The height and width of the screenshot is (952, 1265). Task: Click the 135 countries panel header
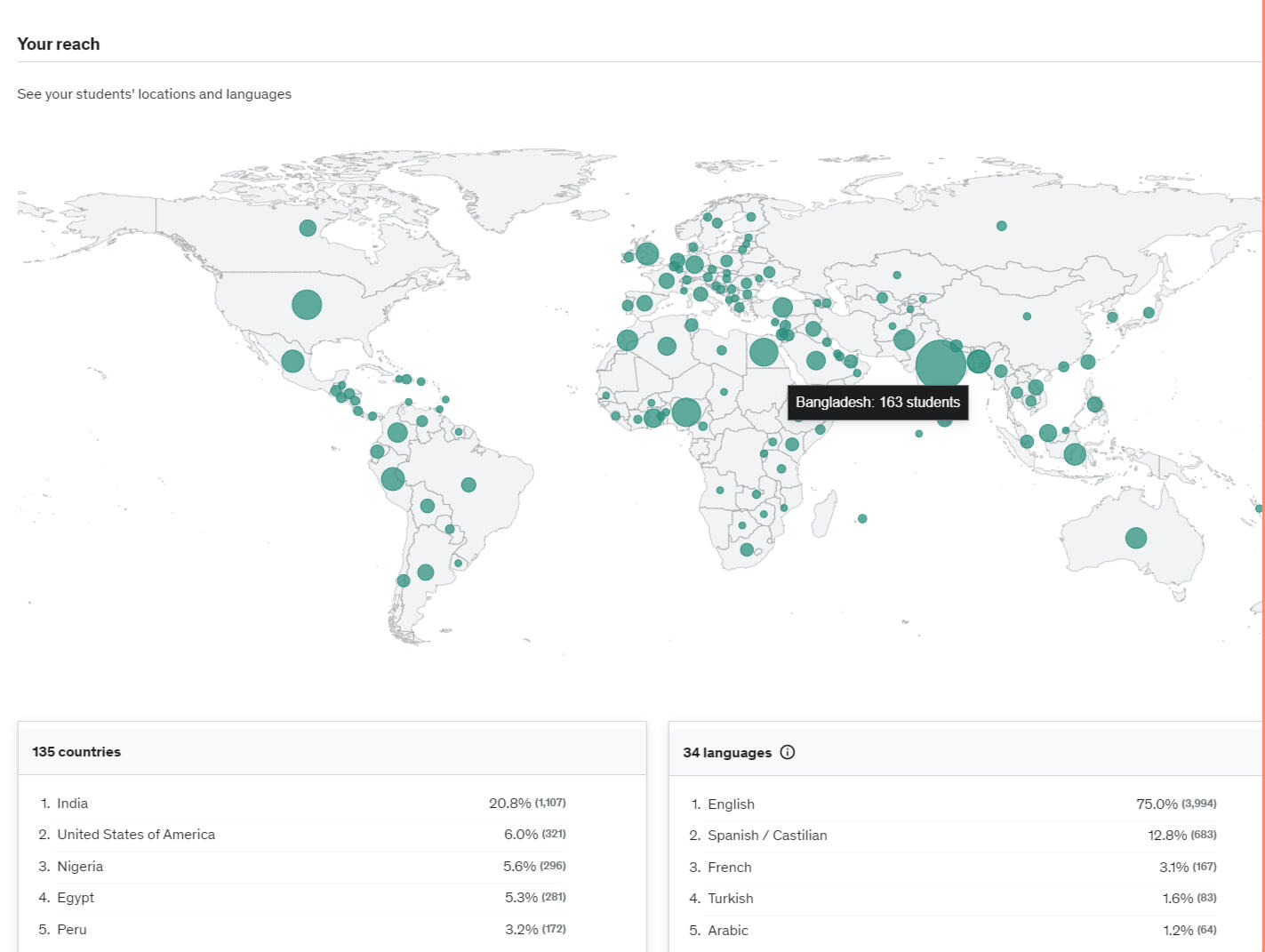(x=76, y=751)
